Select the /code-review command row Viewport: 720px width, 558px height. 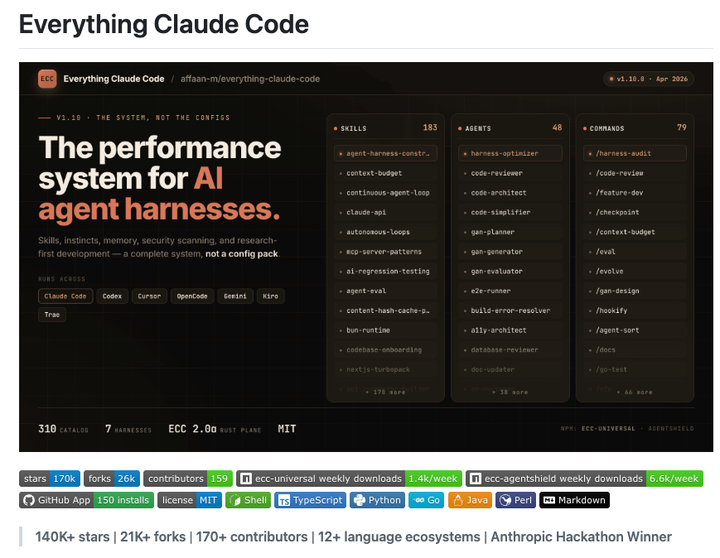635,173
